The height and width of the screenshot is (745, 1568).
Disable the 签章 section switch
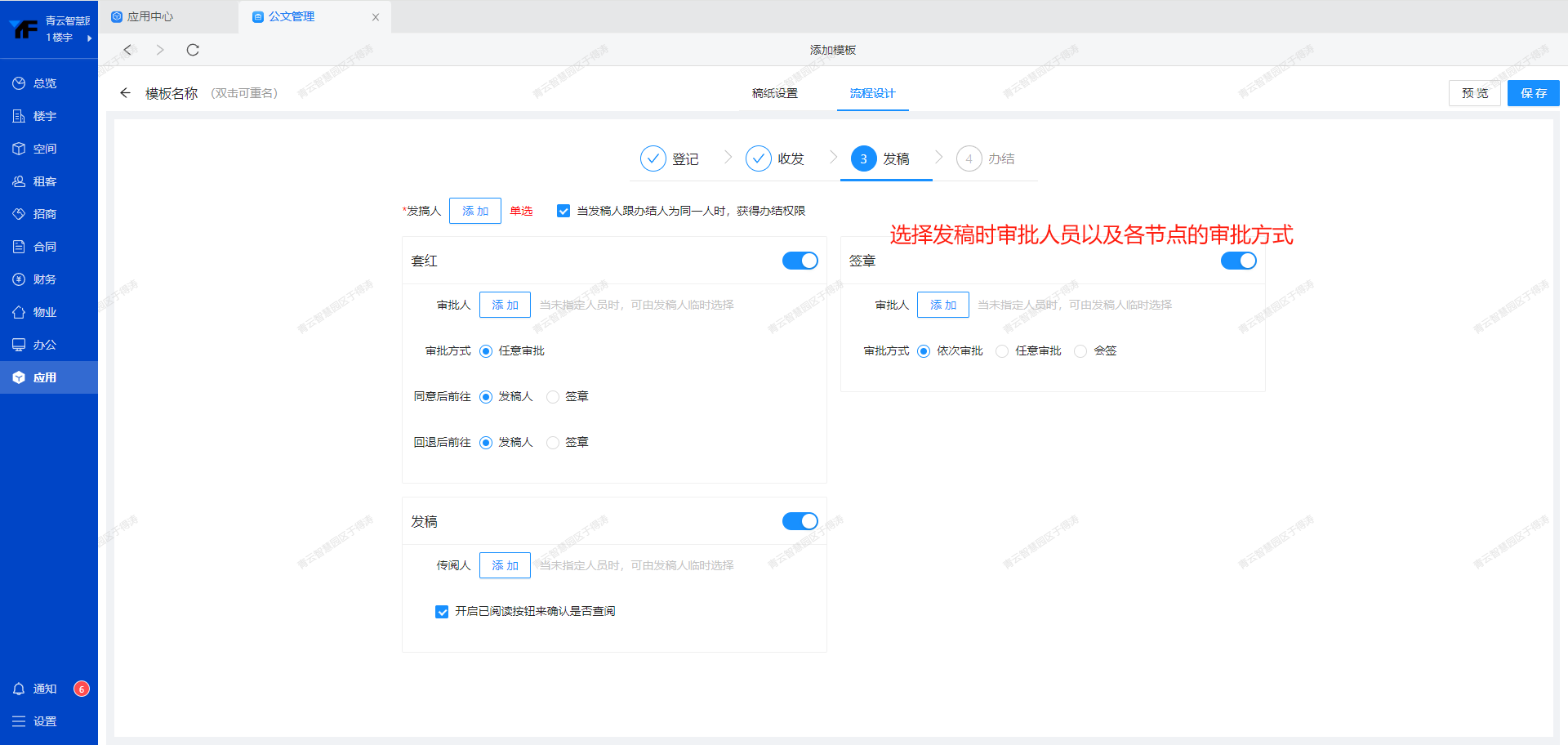click(1238, 261)
